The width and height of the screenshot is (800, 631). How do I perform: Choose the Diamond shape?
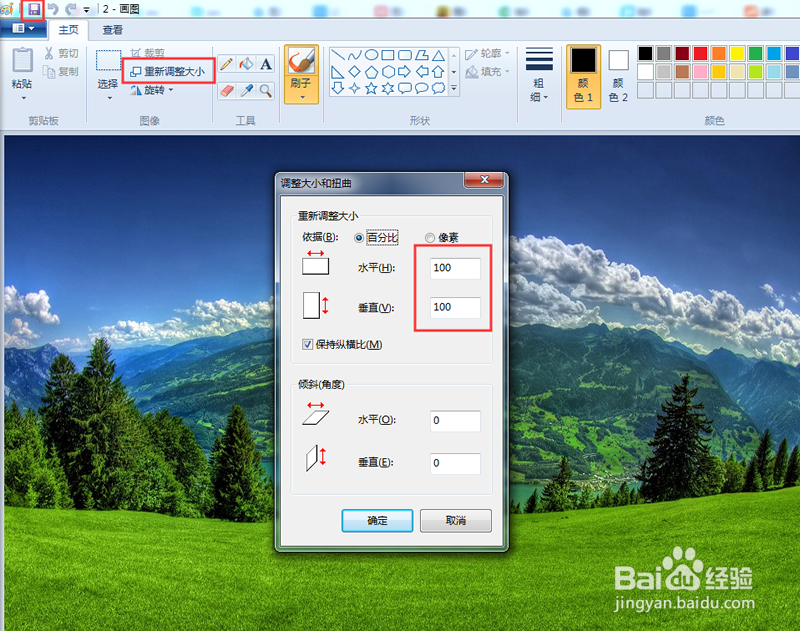coord(355,72)
